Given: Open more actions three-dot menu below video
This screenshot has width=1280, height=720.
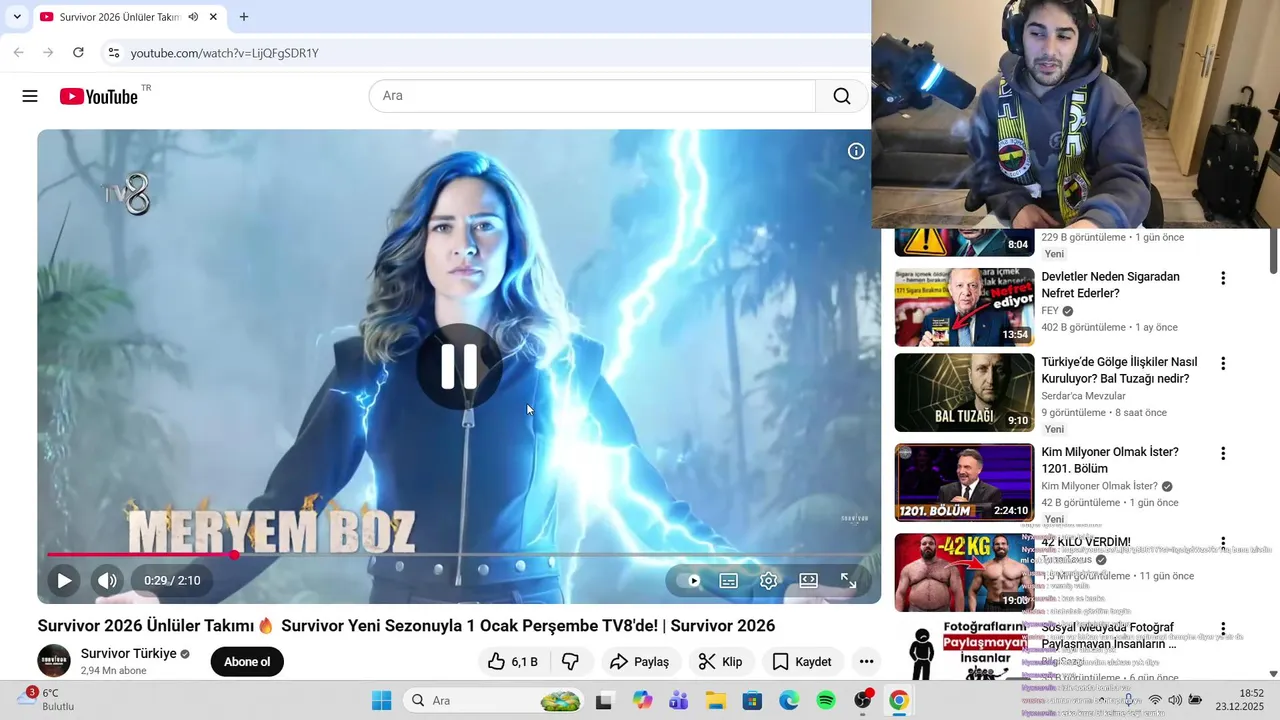Looking at the screenshot, I should (x=866, y=661).
